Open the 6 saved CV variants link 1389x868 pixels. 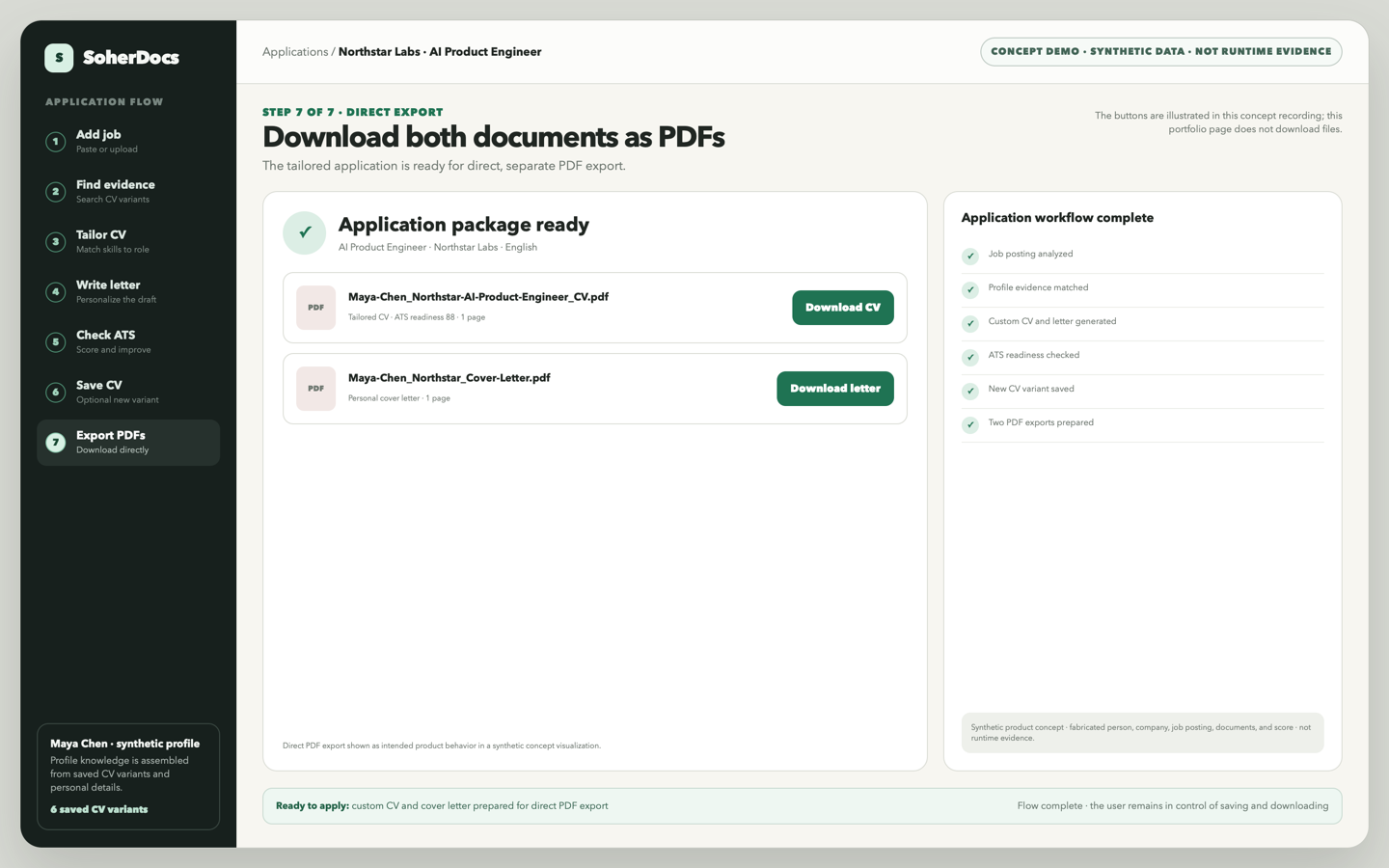click(x=99, y=810)
